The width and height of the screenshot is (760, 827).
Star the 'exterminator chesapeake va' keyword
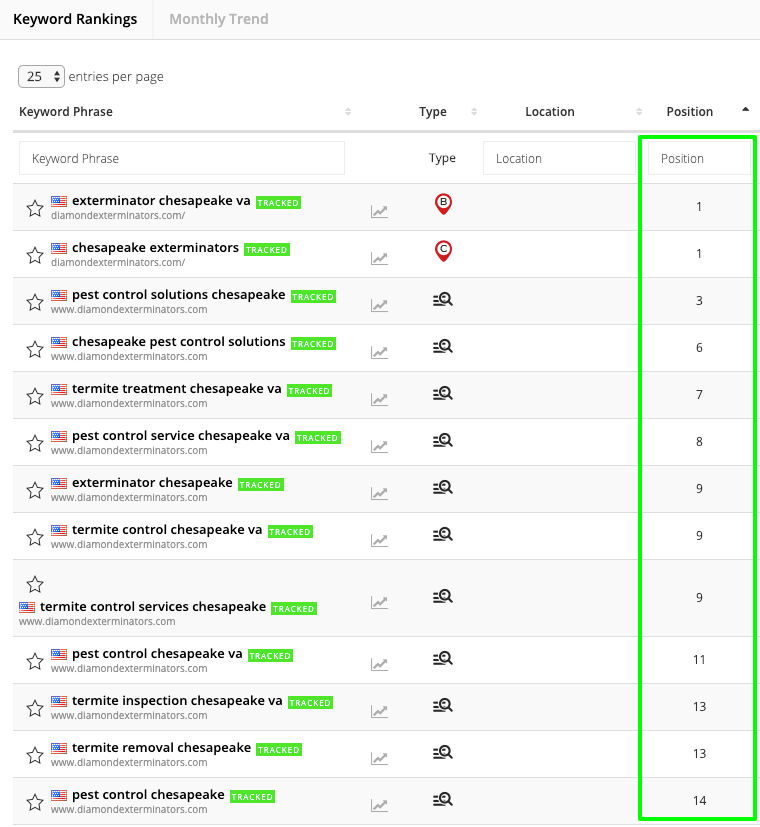pyautogui.click(x=35, y=208)
